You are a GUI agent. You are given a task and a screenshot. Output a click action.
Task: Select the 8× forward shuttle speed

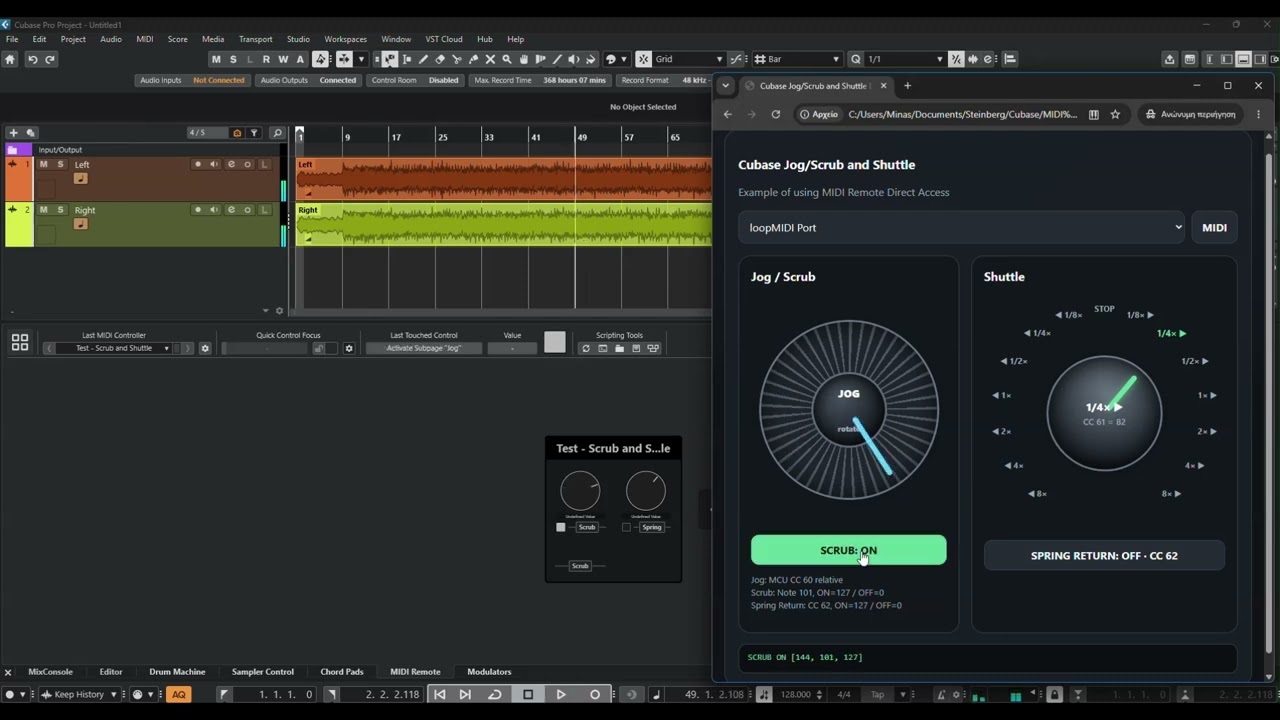(x=1171, y=493)
